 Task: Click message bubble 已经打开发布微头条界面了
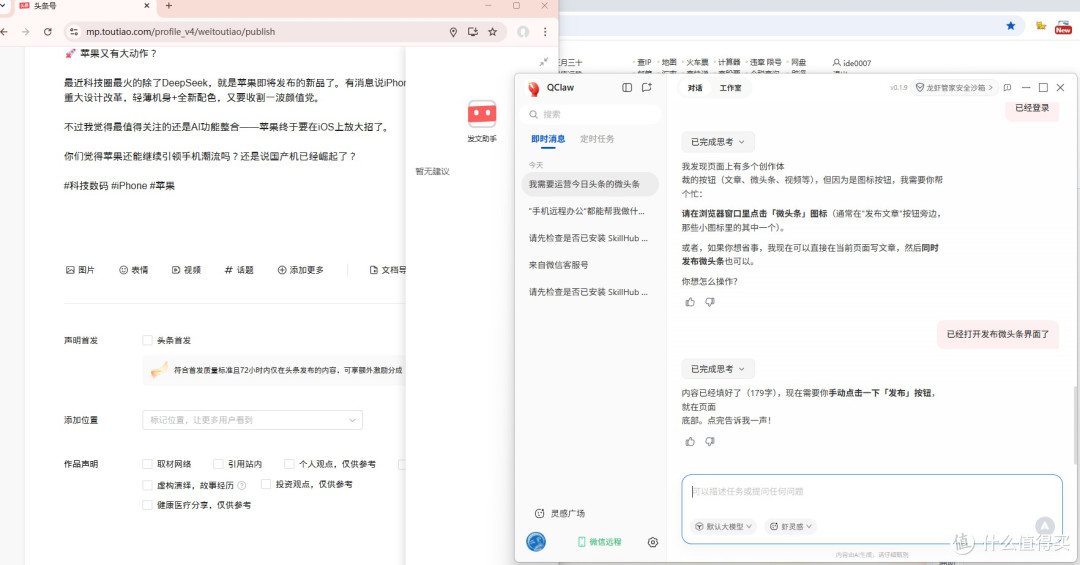pos(997,334)
